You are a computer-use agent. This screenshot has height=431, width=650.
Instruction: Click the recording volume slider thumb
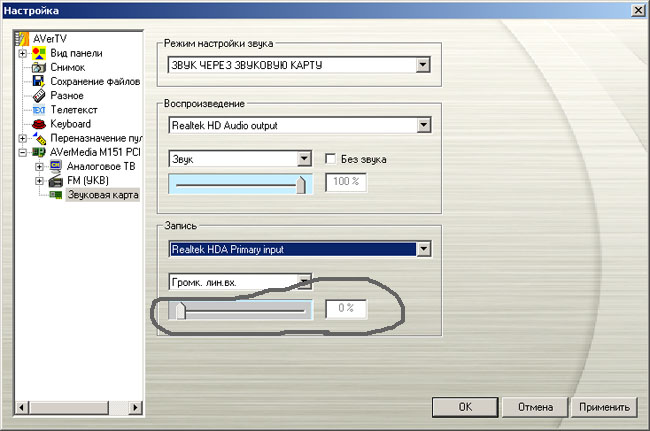(180, 310)
